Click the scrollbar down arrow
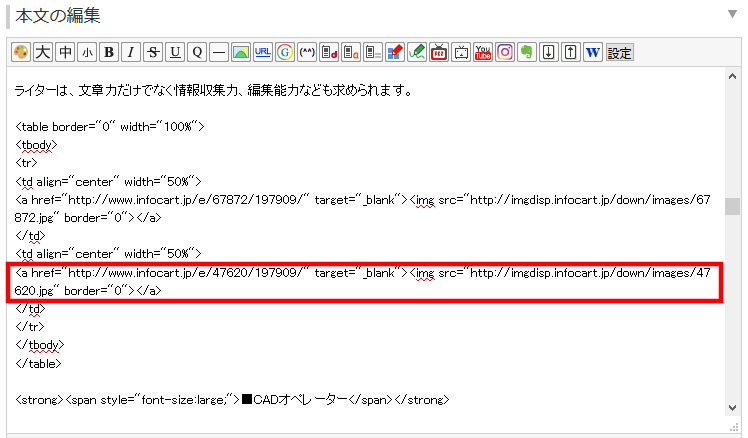748x438 pixels. coord(732,407)
